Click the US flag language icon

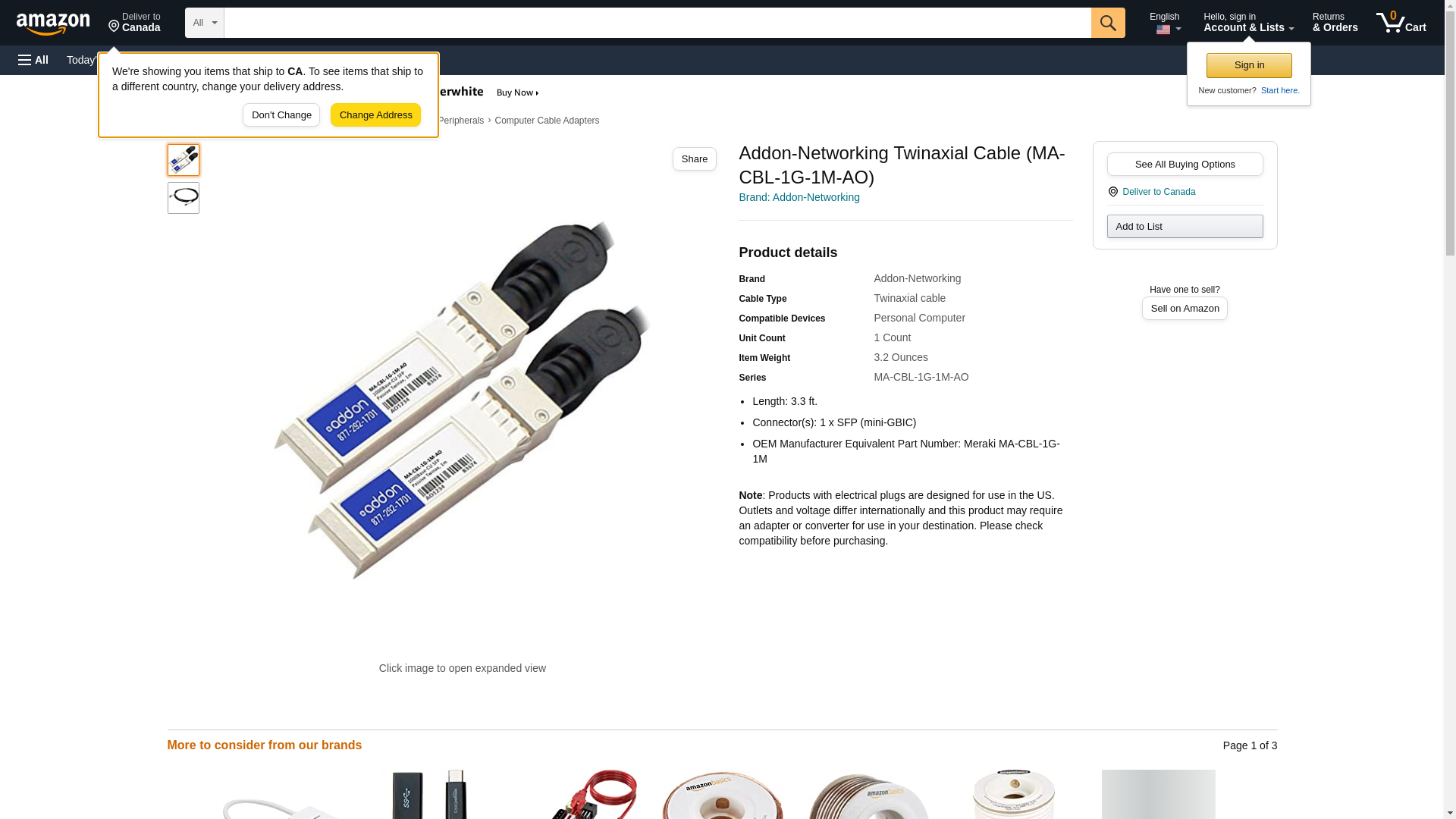1163,30
